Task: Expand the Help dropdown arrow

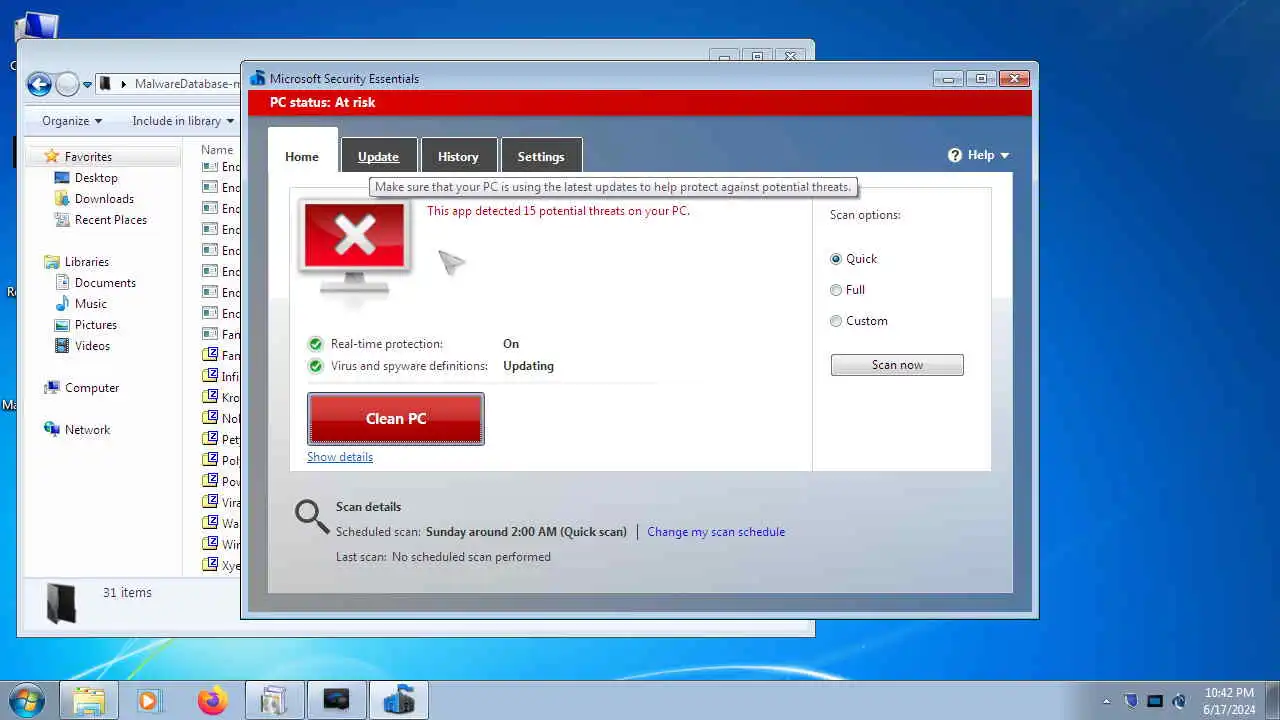Action: point(1004,155)
